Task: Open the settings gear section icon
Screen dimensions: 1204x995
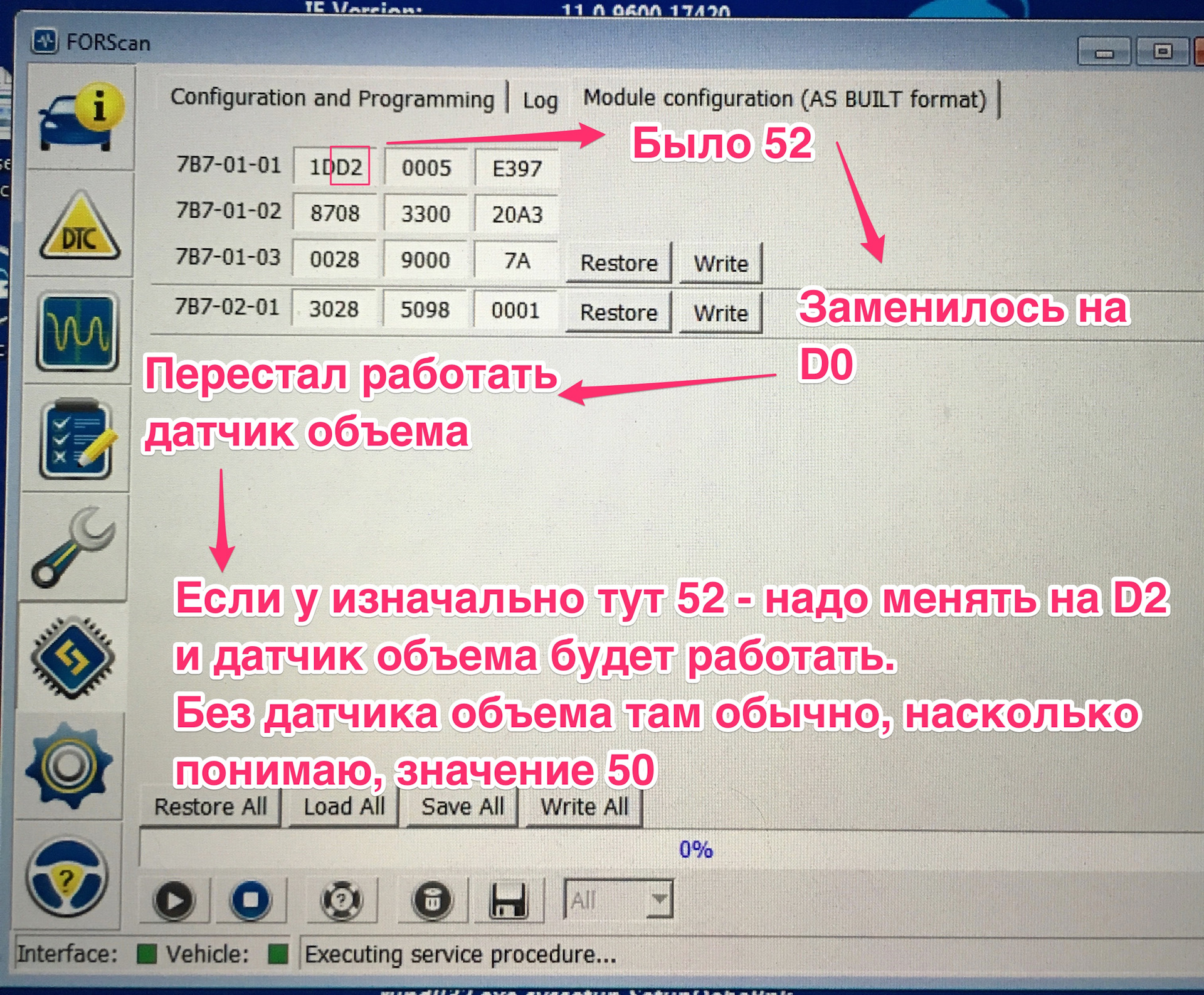Action: 69,767
